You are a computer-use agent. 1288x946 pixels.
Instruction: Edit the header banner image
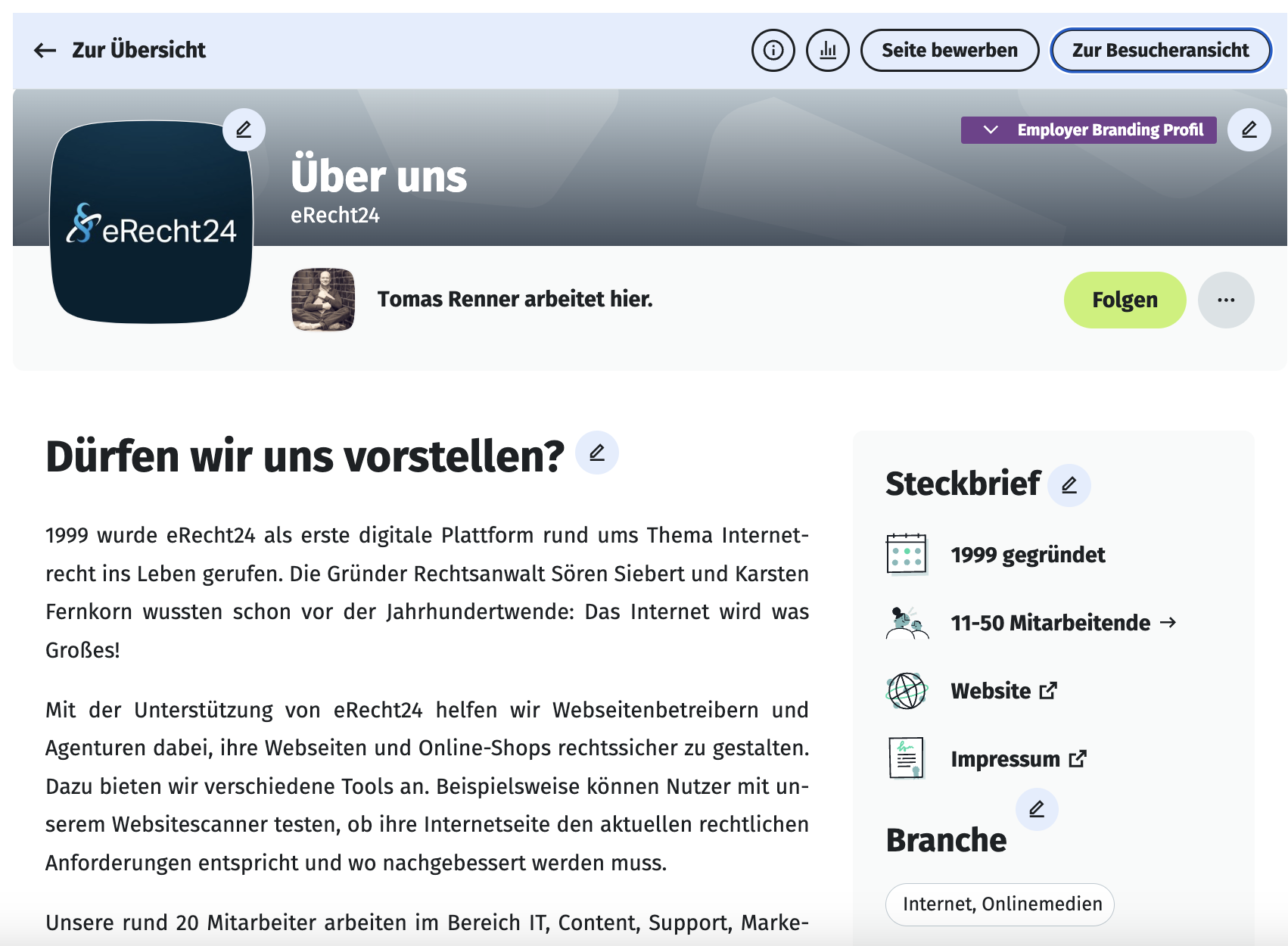pyautogui.click(x=1249, y=130)
